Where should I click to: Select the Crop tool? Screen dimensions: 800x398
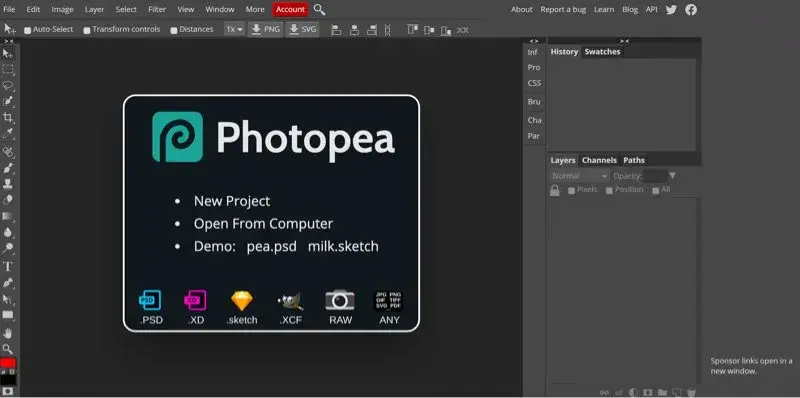point(8,118)
